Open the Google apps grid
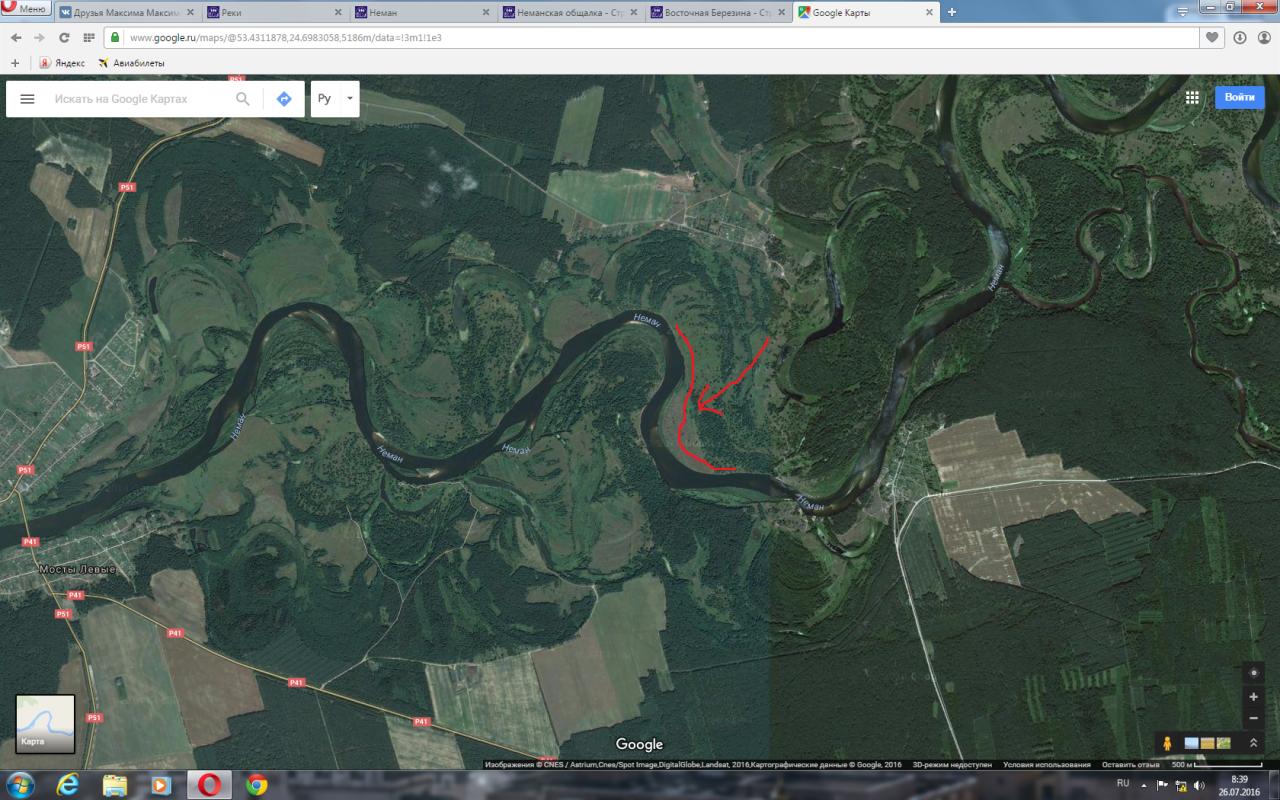Screen dimensions: 1280x800 pos(1192,97)
